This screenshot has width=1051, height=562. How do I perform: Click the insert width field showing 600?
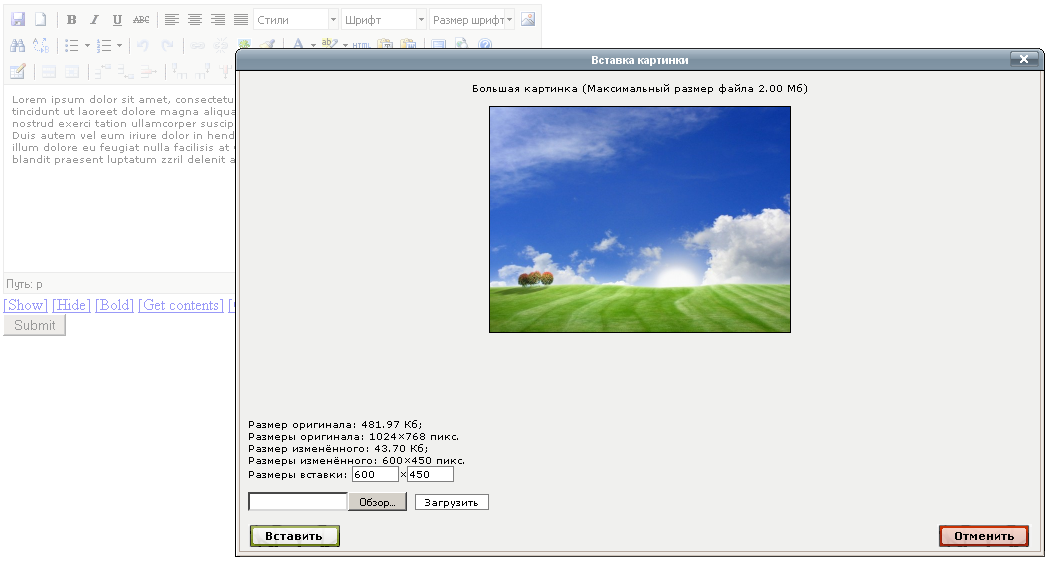click(x=375, y=474)
